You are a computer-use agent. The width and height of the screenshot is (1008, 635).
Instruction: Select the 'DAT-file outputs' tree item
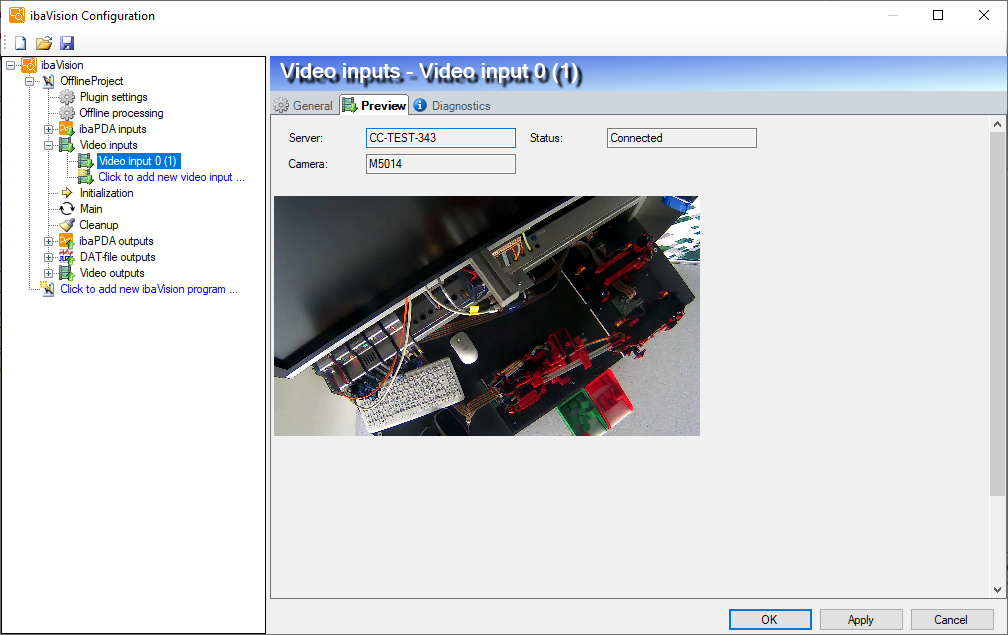click(x=117, y=257)
